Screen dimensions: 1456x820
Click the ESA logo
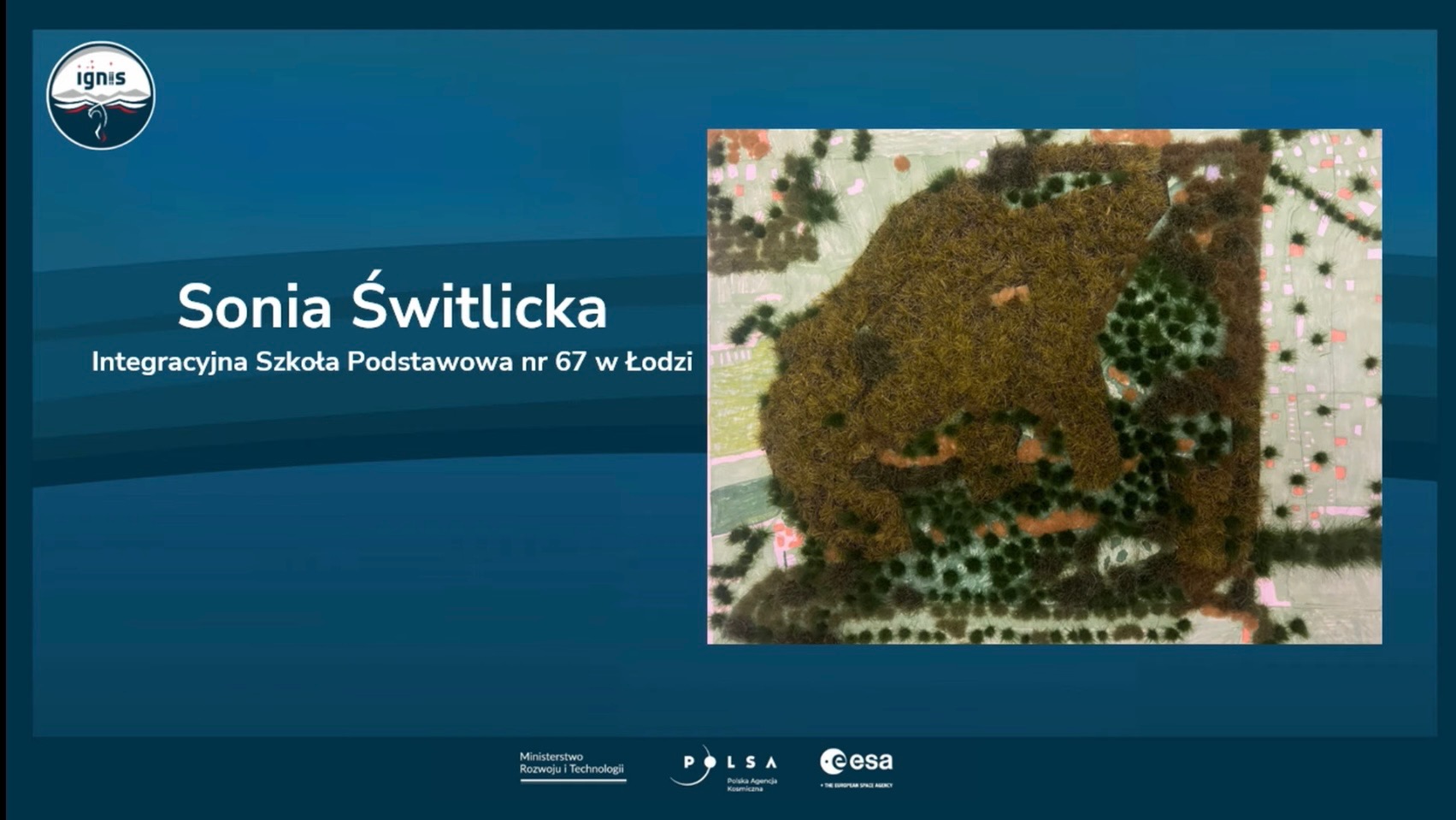856,766
